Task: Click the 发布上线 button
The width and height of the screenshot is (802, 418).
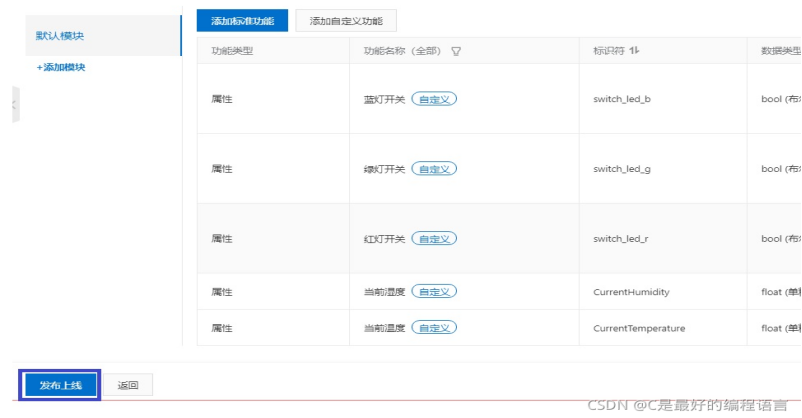Action: (61, 385)
